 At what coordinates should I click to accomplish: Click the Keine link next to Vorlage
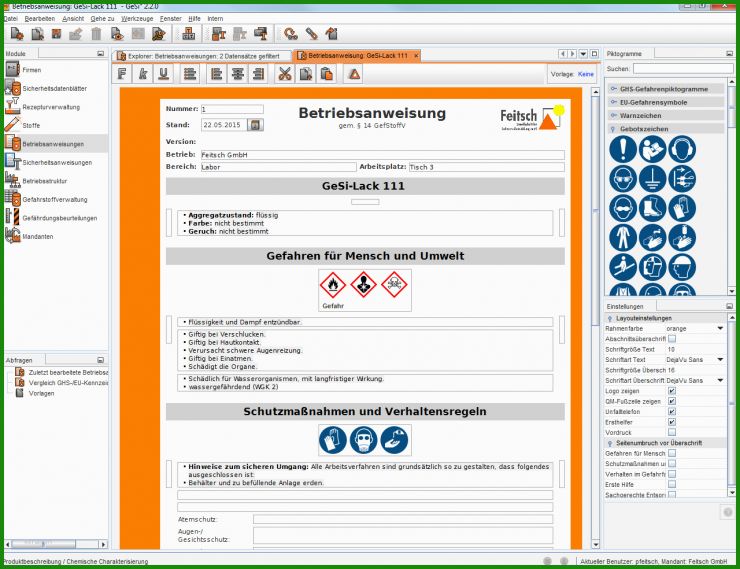pos(586,74)
